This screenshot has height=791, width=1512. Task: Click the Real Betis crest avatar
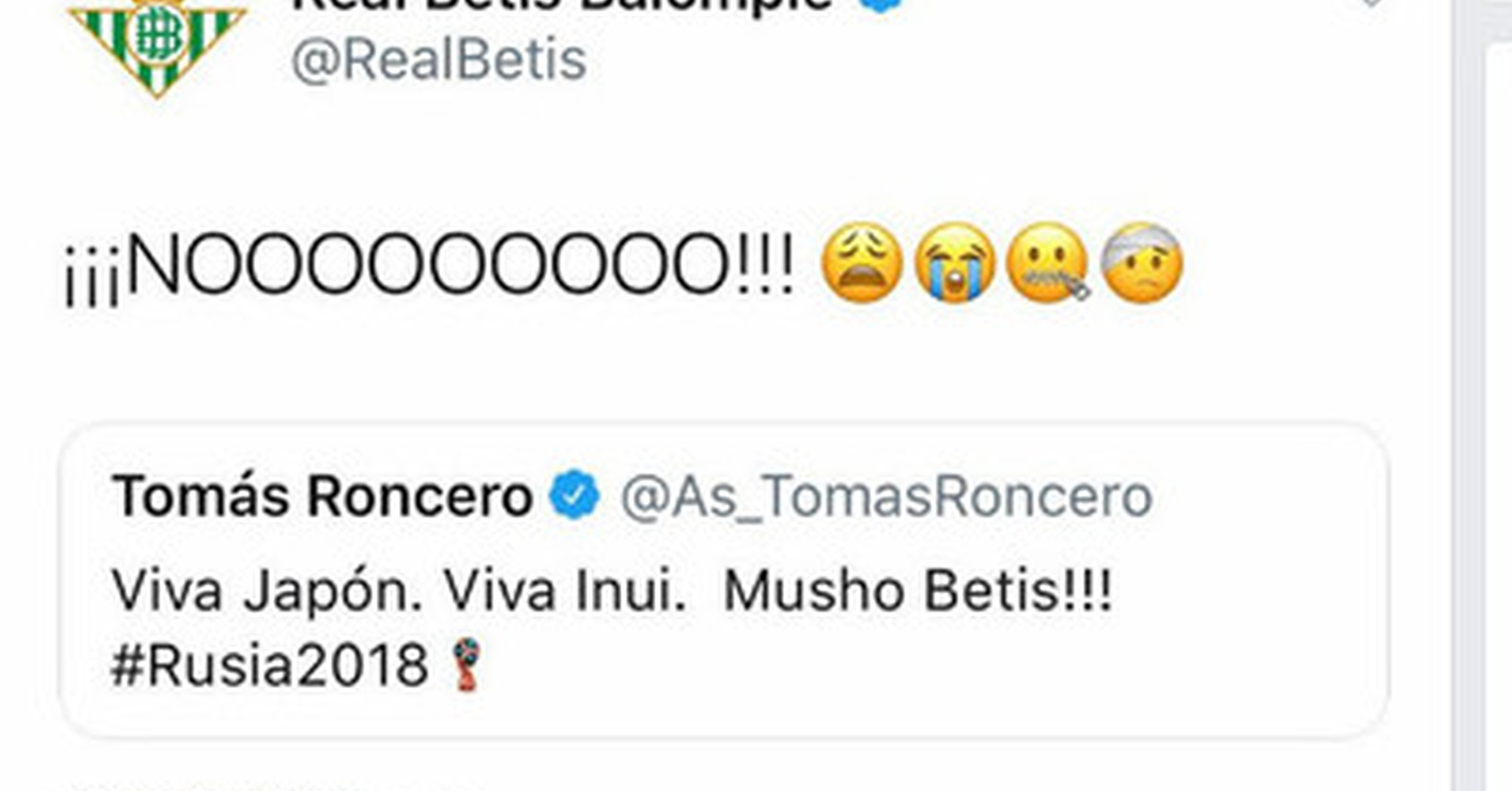156,42
